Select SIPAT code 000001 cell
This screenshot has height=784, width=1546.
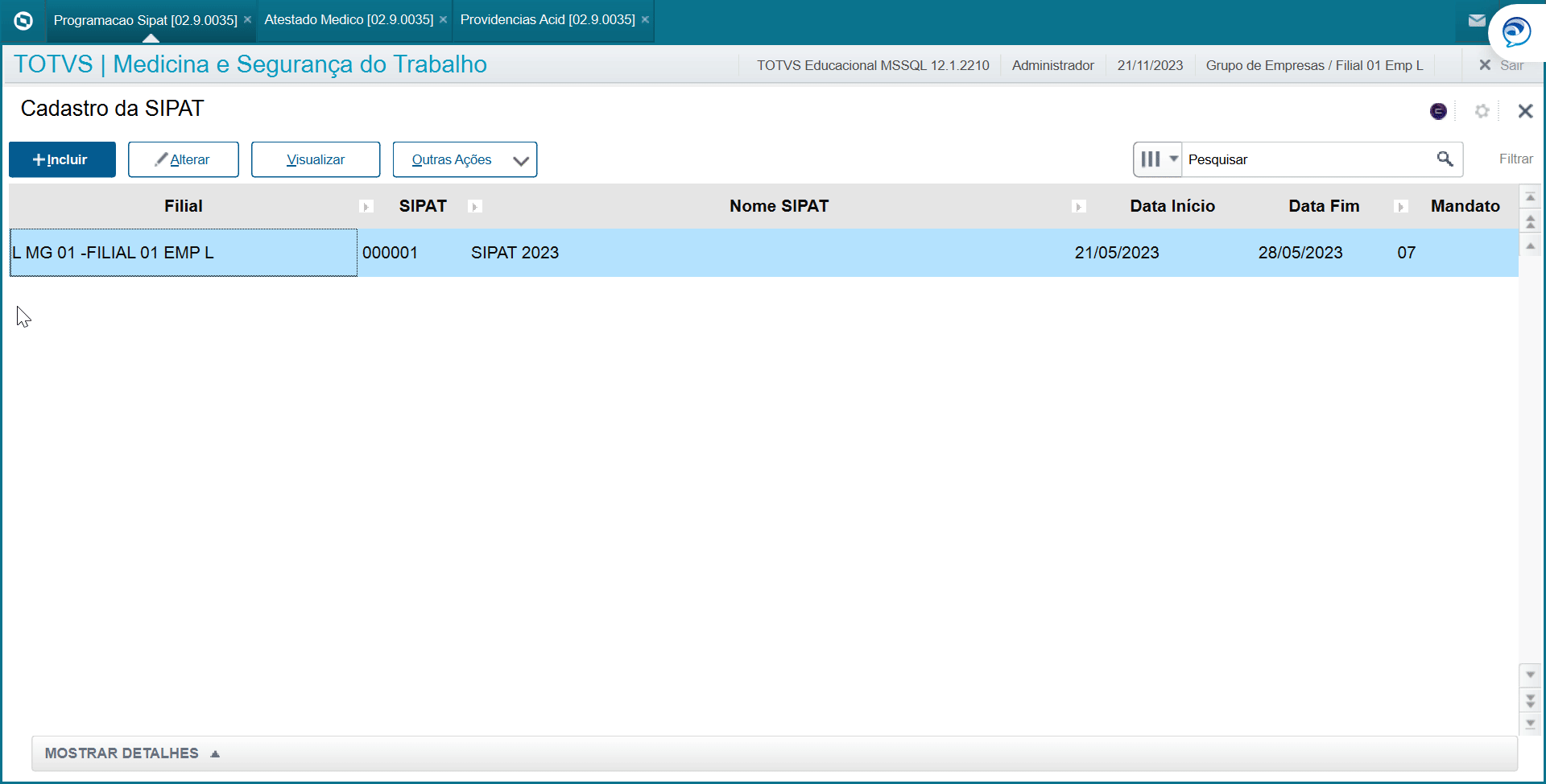(413, 253)
